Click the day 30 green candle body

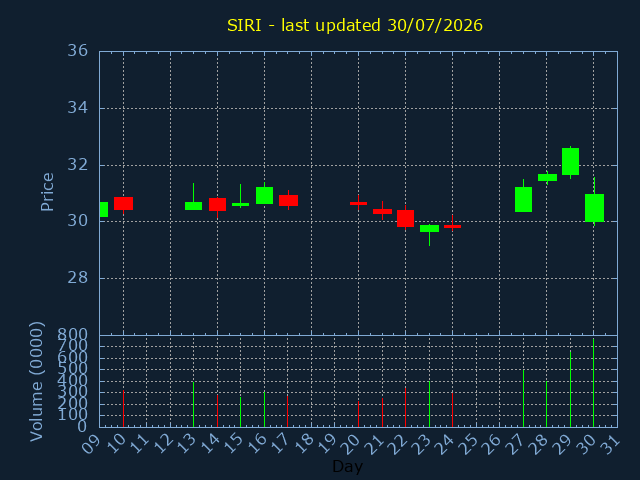pos(594,208)
